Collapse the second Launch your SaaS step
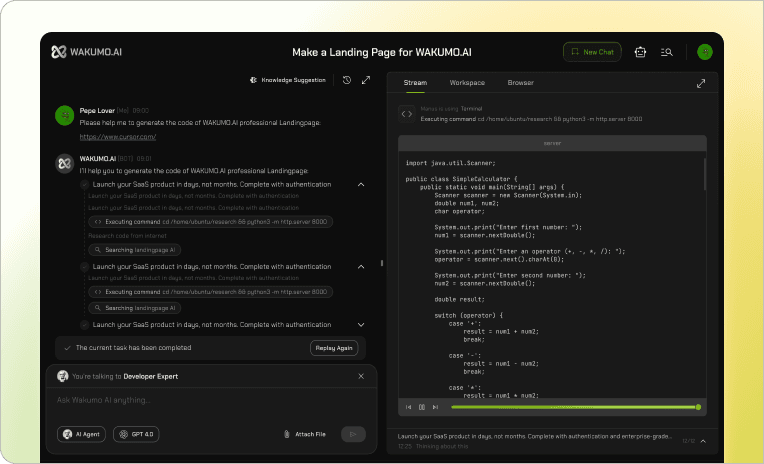 click(x=361, y=267)
